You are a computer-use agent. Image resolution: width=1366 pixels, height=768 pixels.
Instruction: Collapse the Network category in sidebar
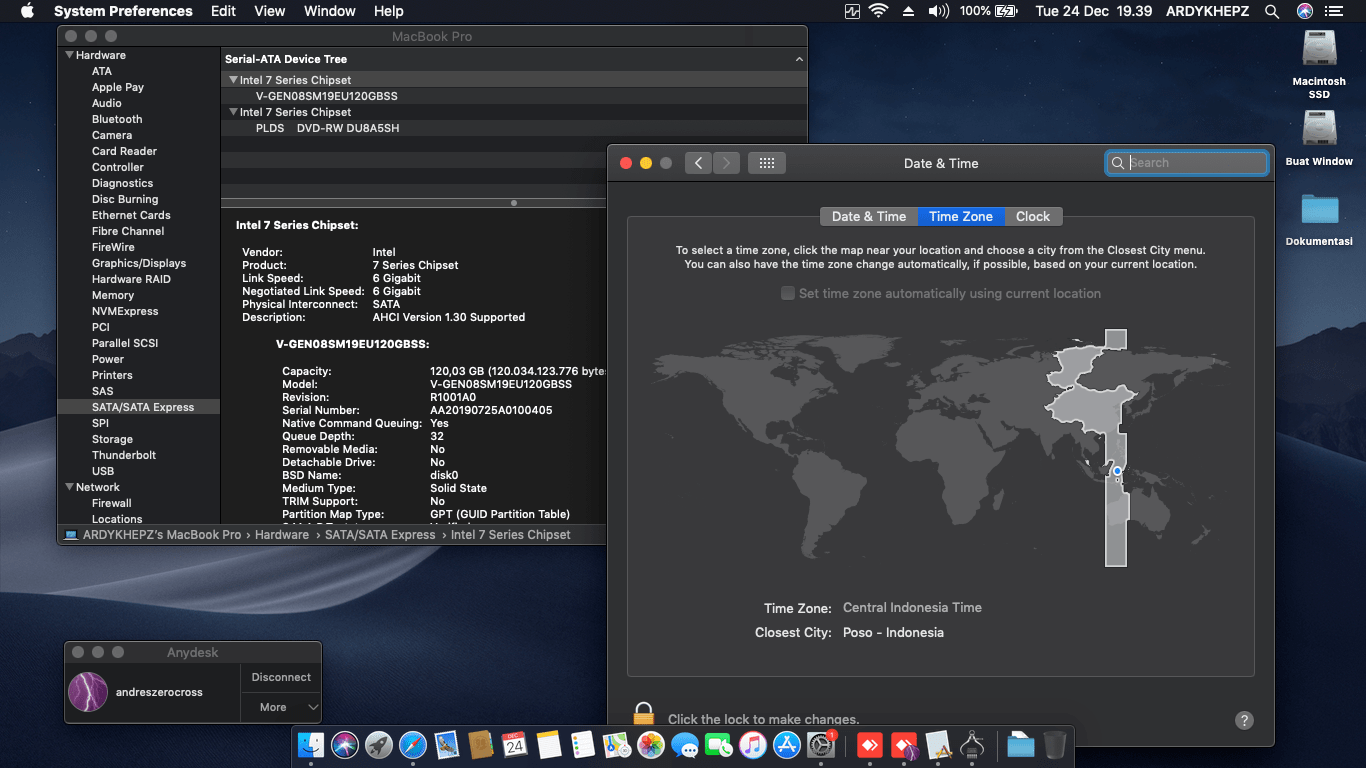click(70, 487)
